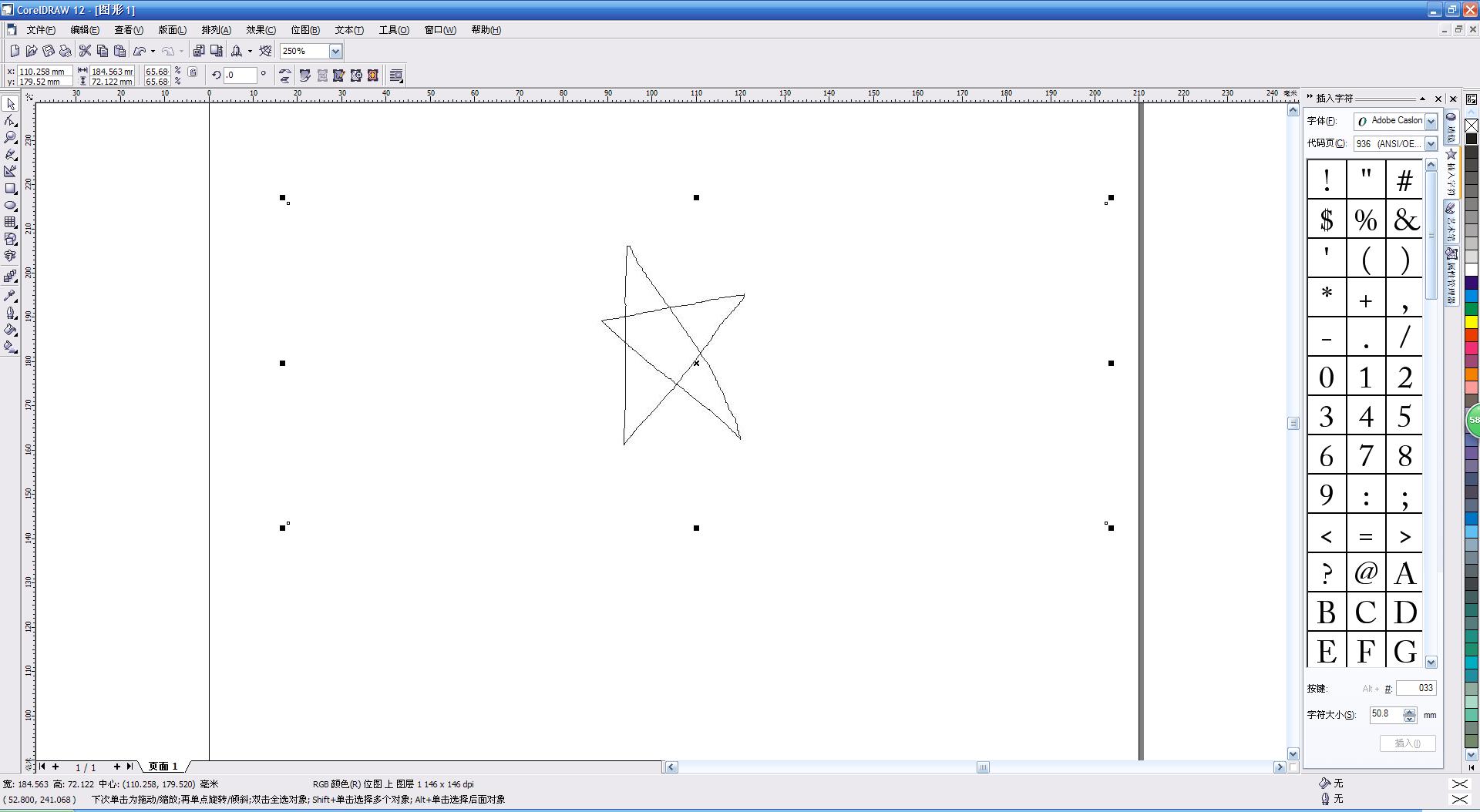Open the 查看 (View) menu
Image resolution: width=1480 pixels, height=812 pixels.
pos(129,30)
